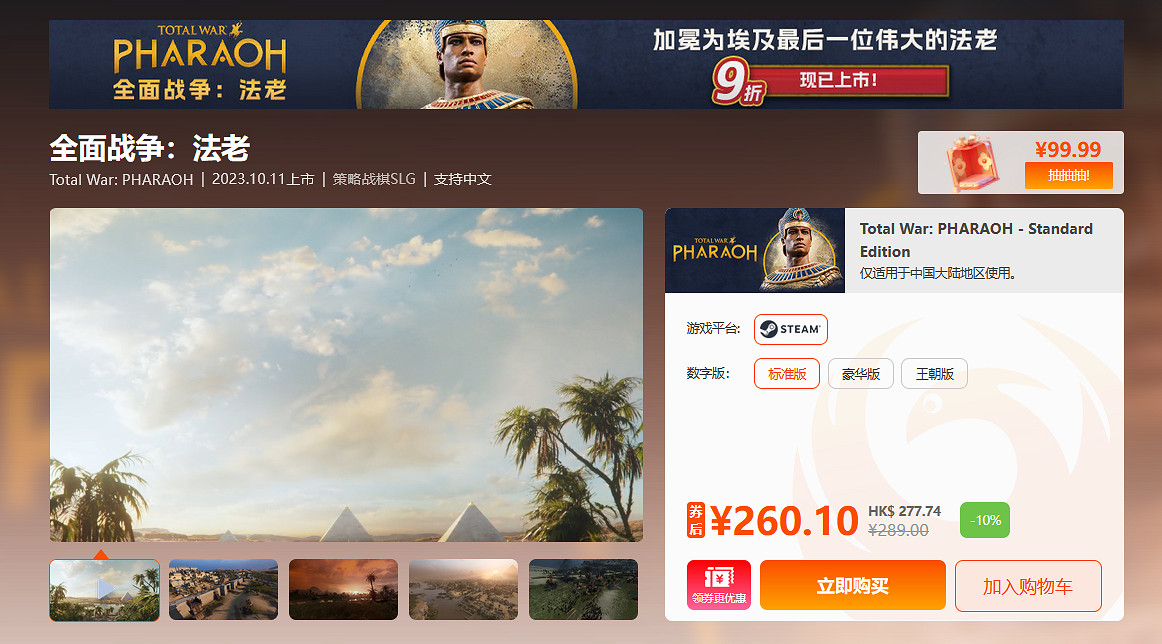Select the 豪华版 edition
The height and width of the screenshot is (644, 1162).
(860, 374)
